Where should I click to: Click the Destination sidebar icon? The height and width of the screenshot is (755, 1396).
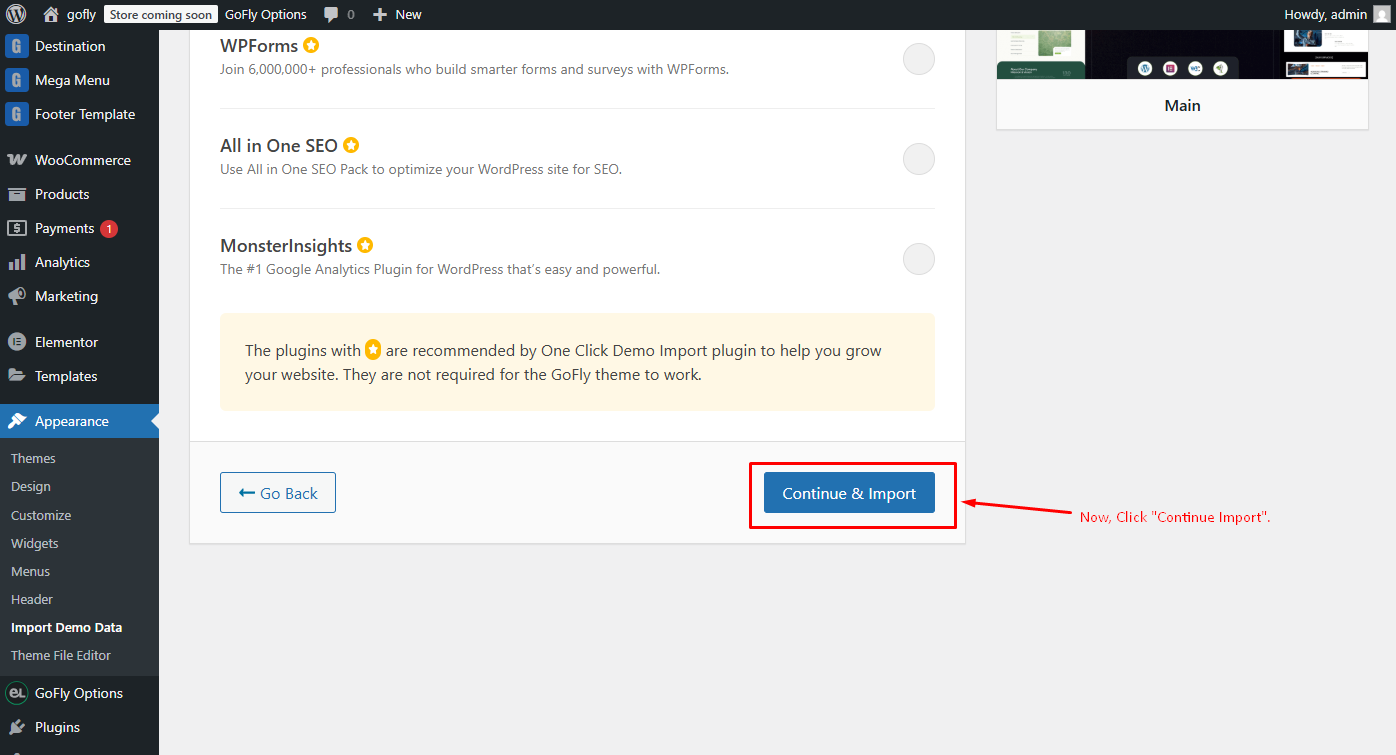click(17, 46)
